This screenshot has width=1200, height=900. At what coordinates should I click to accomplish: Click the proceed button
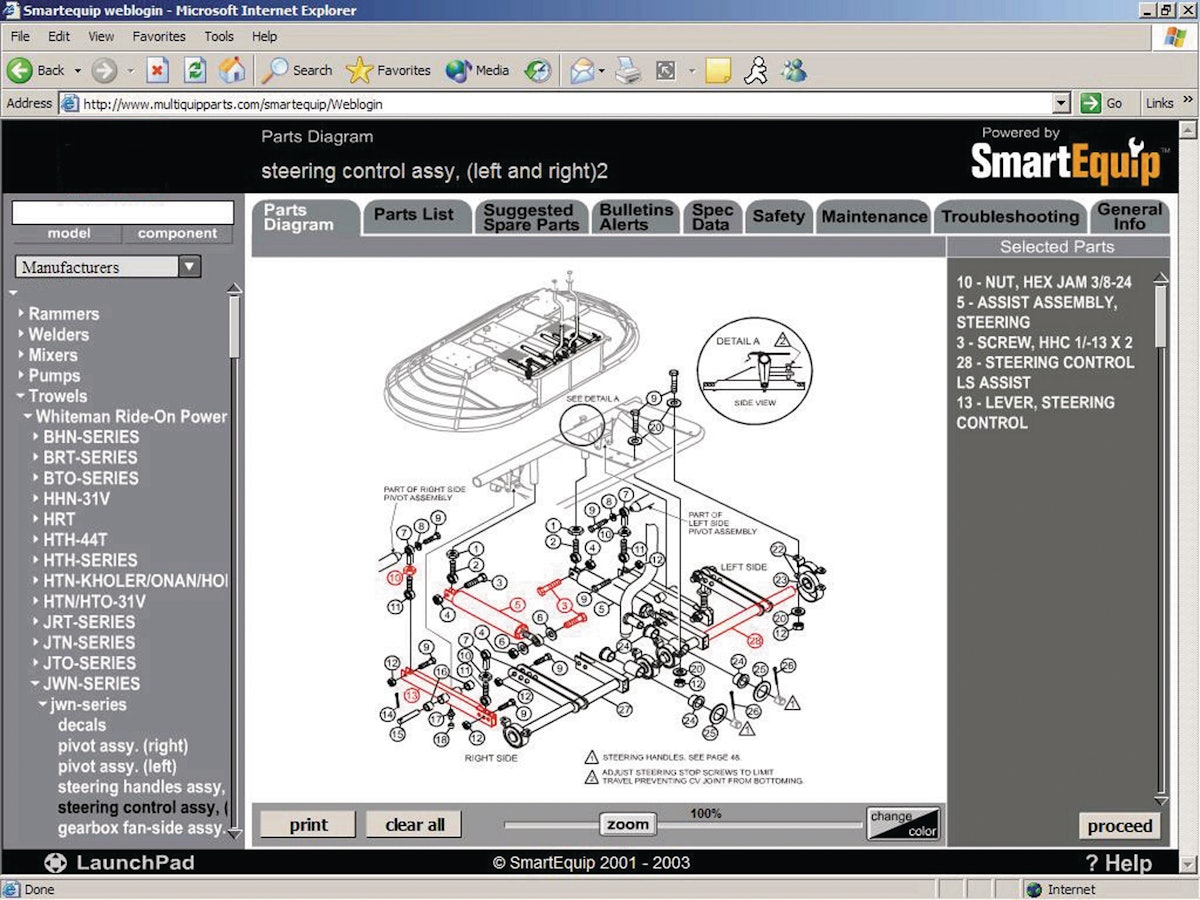tap(1120, 826)
